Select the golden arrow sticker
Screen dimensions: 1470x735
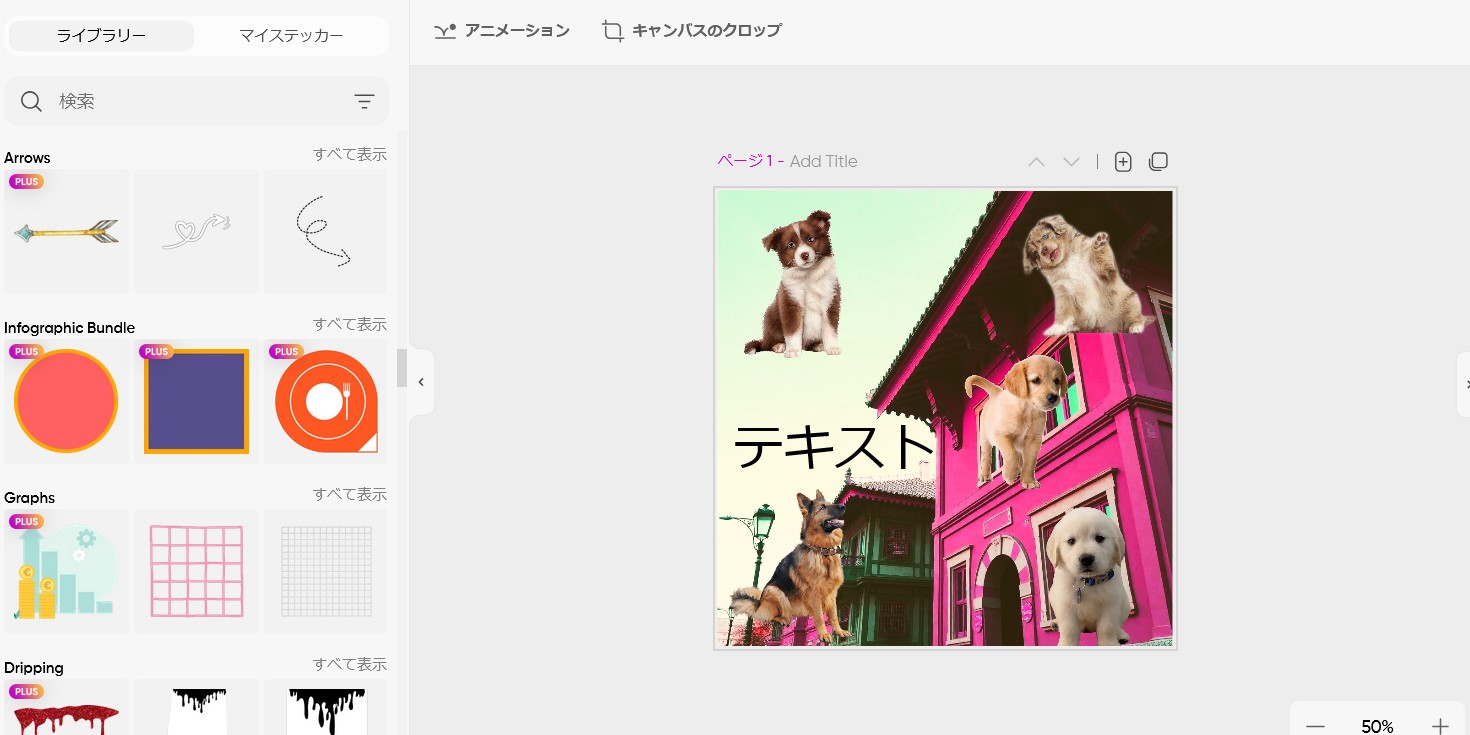click(66, 232)
